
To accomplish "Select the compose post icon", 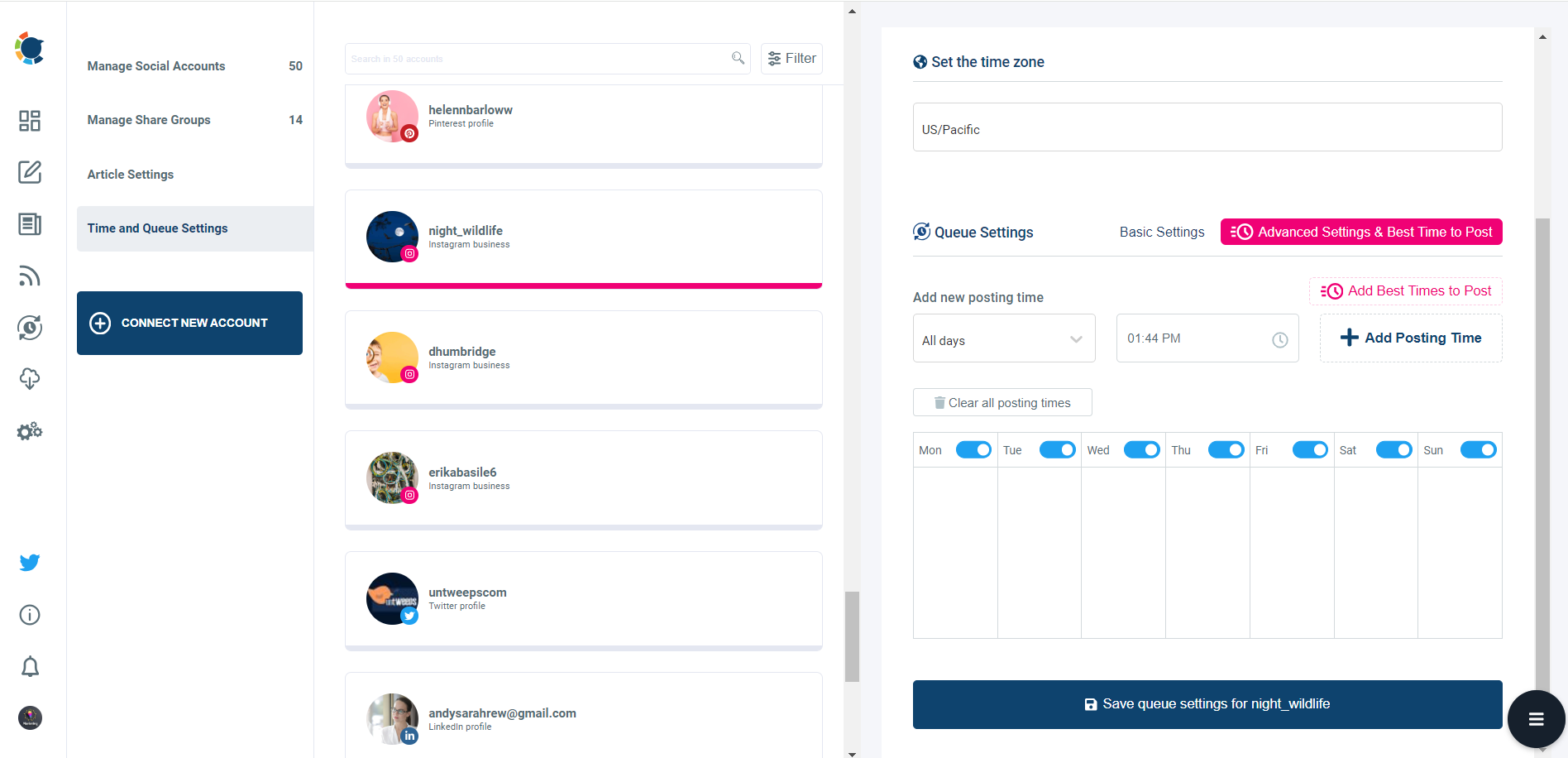I will click(x=30, y=172).
